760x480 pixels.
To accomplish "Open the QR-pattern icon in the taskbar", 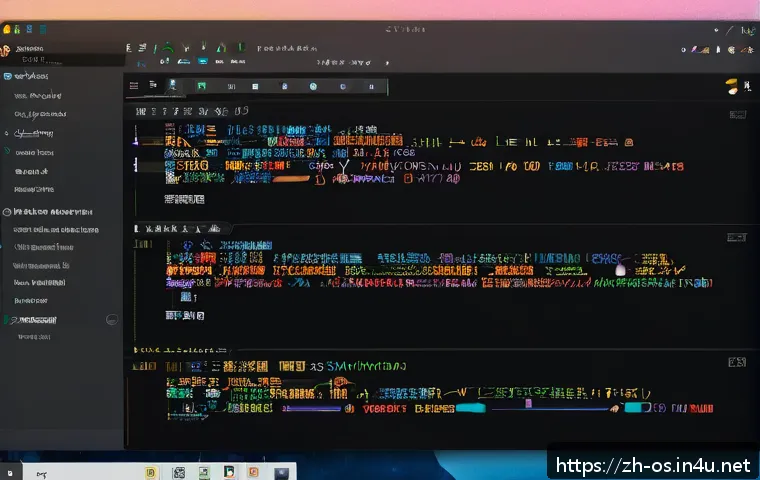I will click(x=179, y=472).
